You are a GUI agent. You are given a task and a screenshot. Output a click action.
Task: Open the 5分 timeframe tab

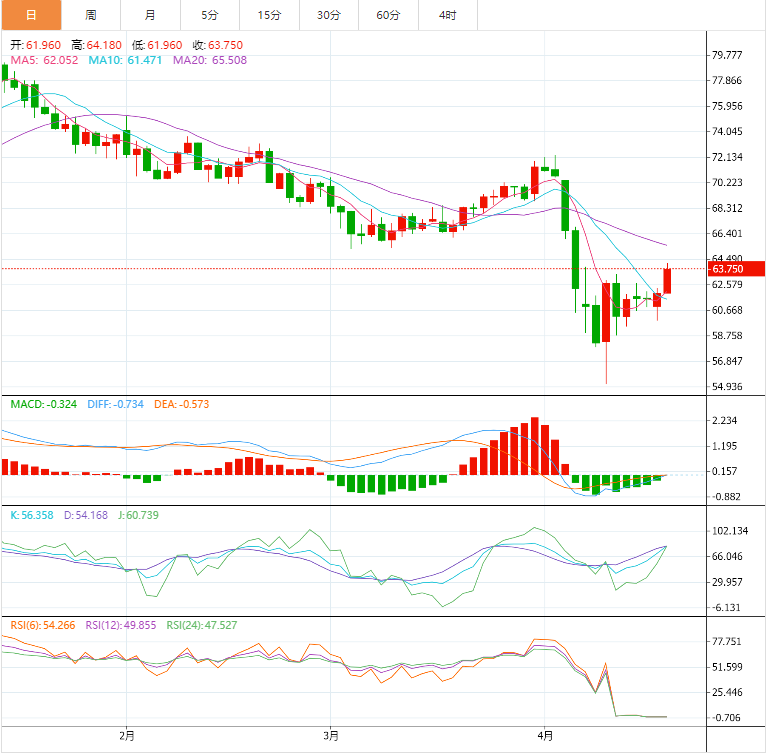[x=210, y=15]
